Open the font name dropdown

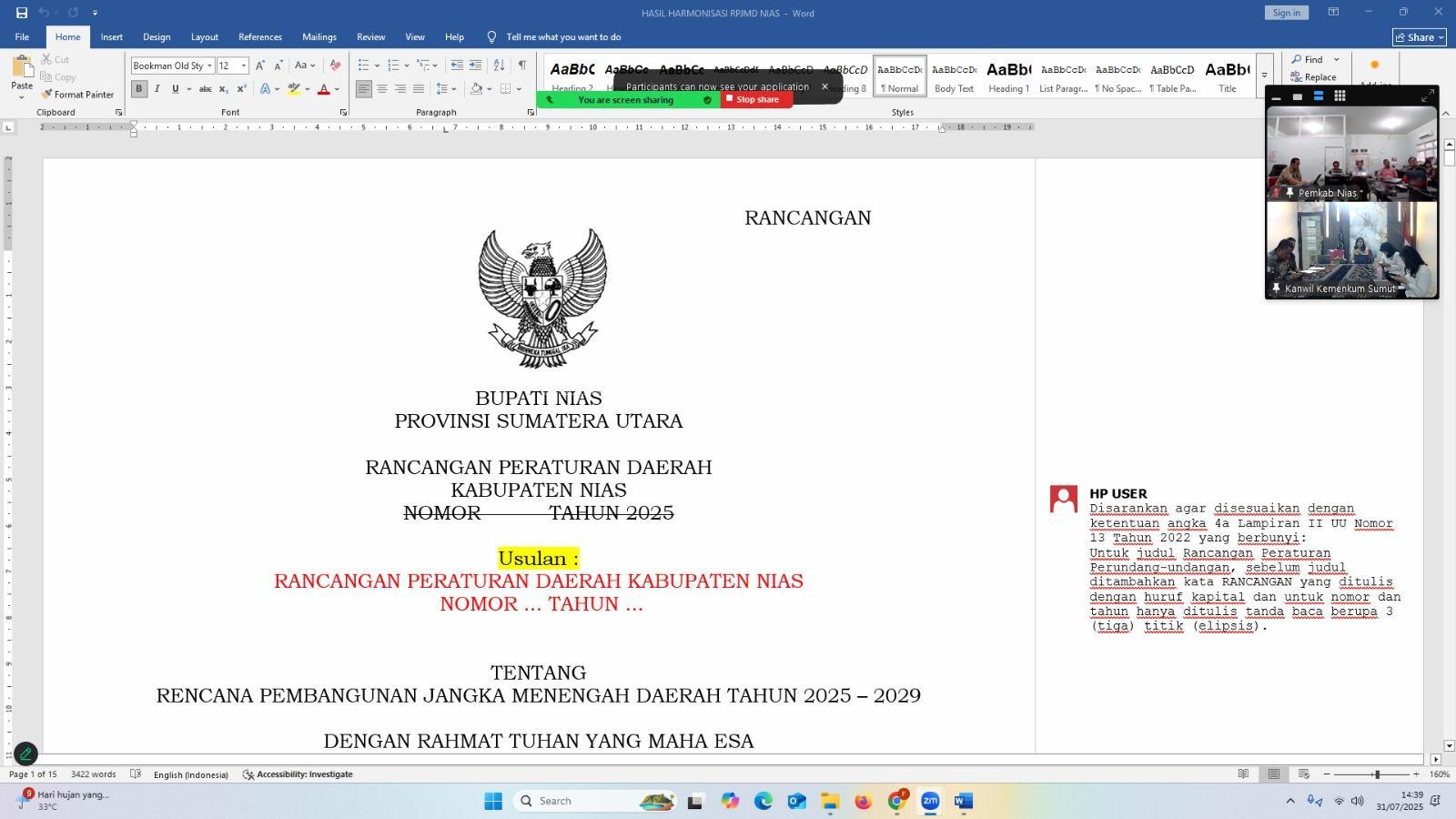click(x=209, y=66)
